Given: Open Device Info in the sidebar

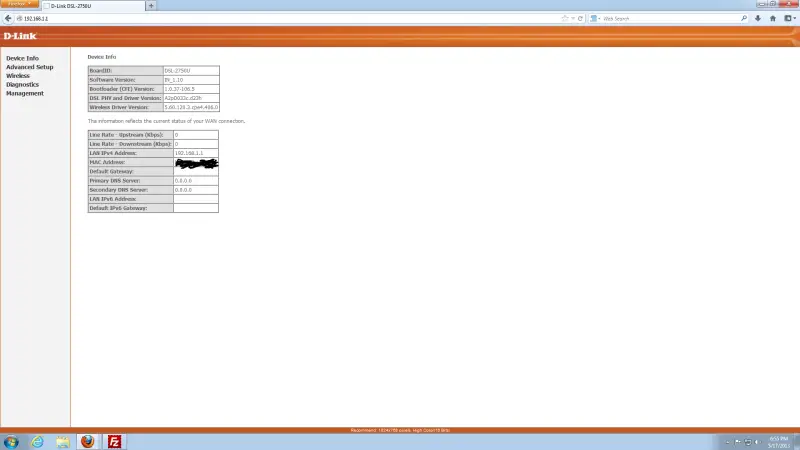Looking at the screenshot, I should point(22,58).
